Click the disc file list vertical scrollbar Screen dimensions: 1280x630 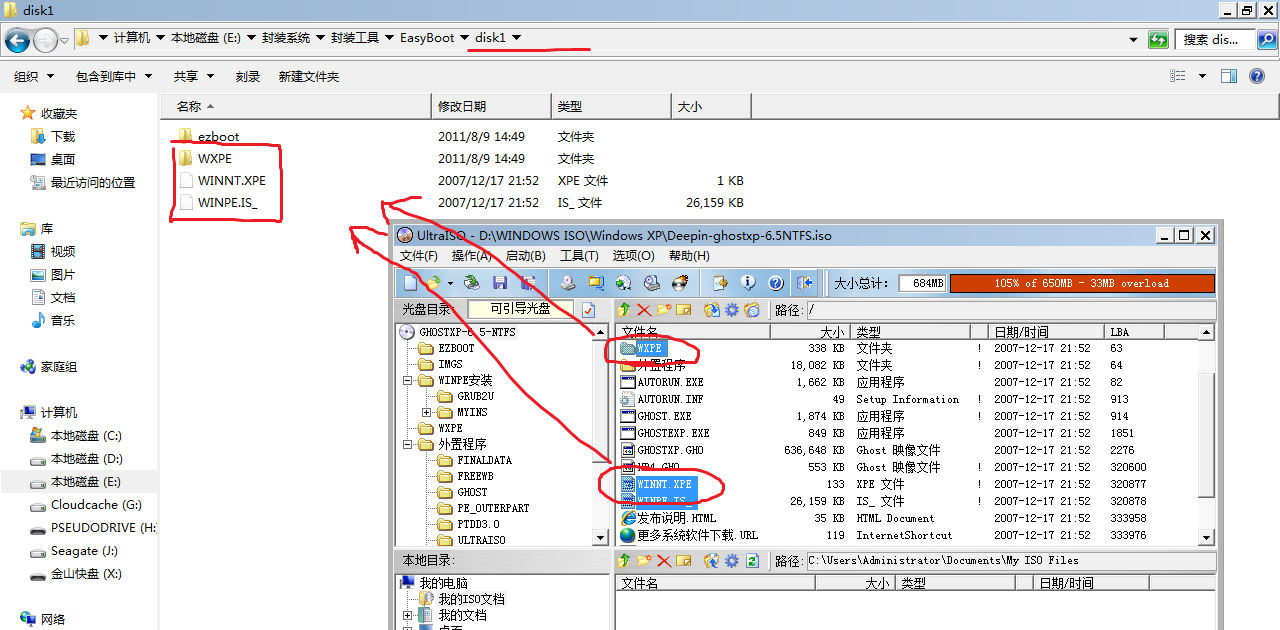pyautogui.click(x=1208, y=434)
